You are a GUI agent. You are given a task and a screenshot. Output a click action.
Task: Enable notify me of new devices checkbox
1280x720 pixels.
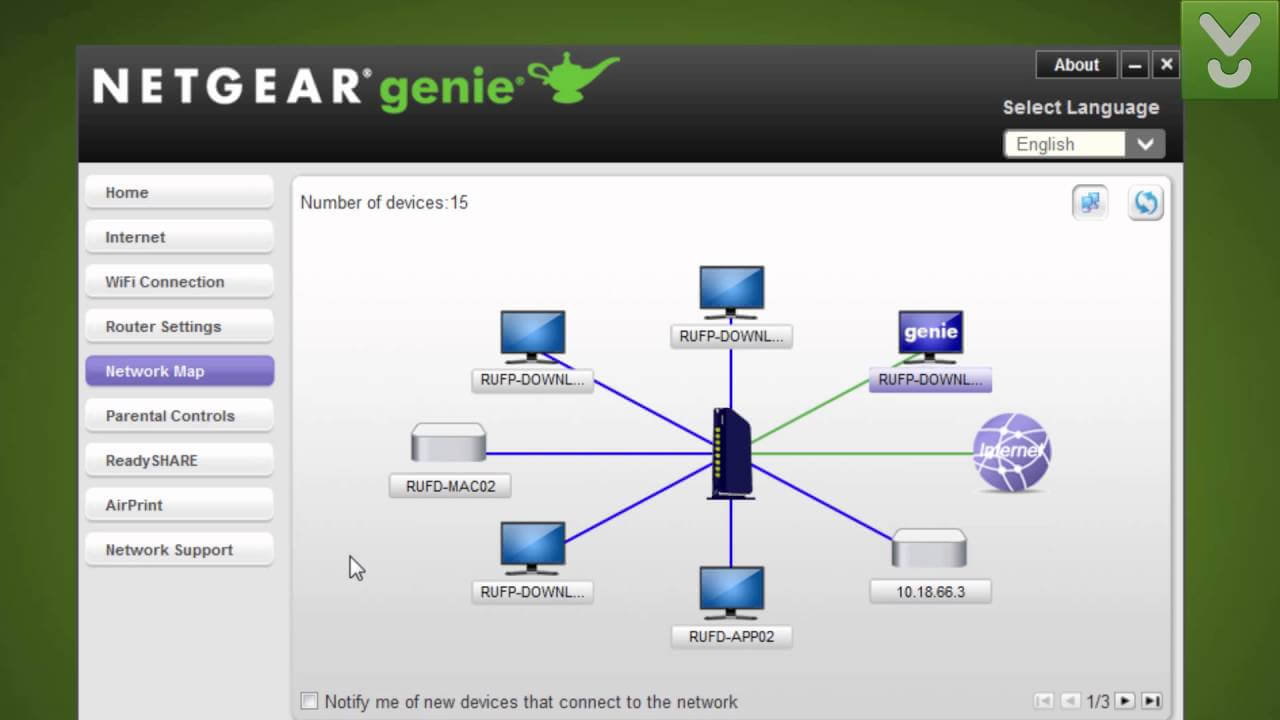tap(310, 702)
